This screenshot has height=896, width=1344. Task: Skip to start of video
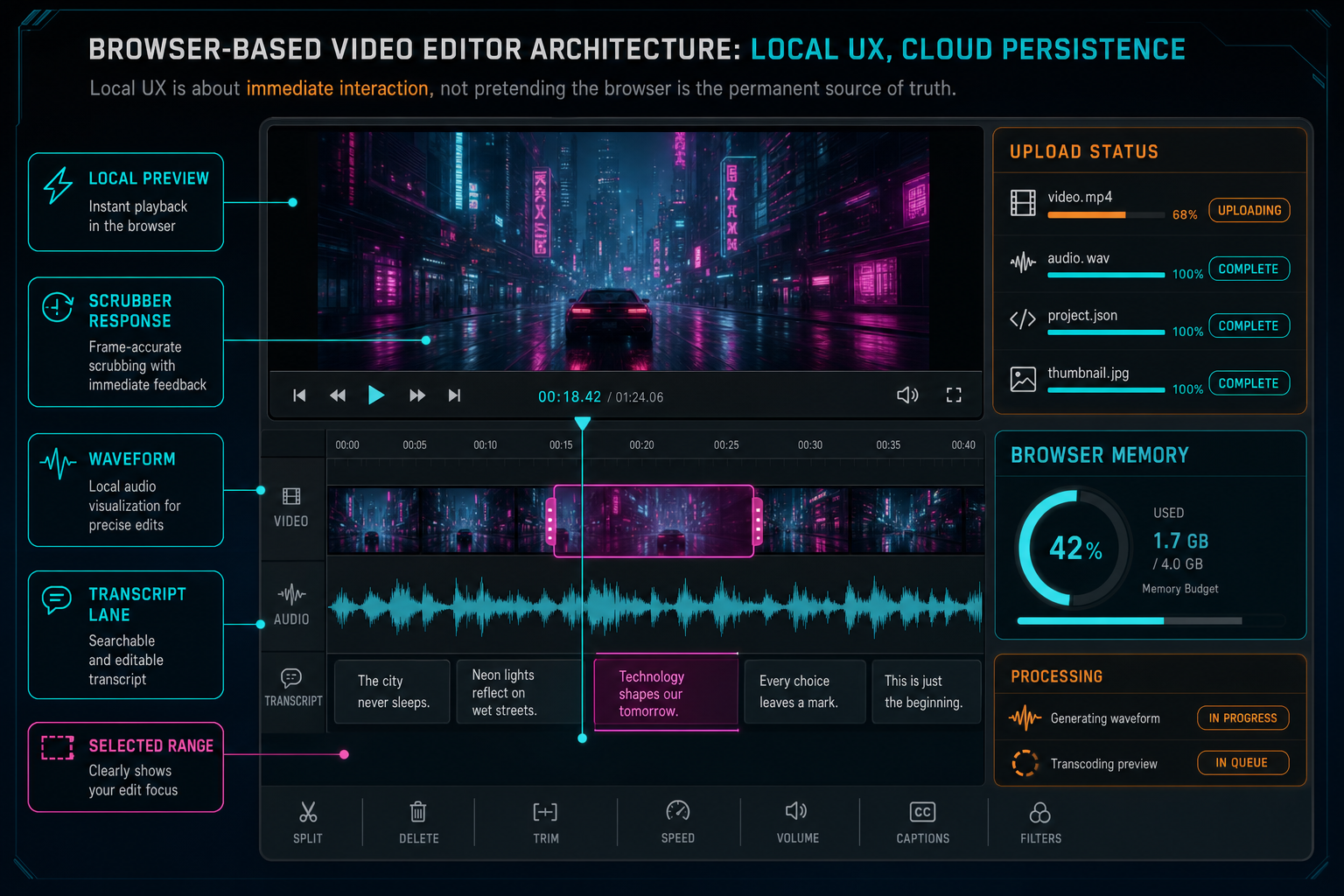(299, 395)
